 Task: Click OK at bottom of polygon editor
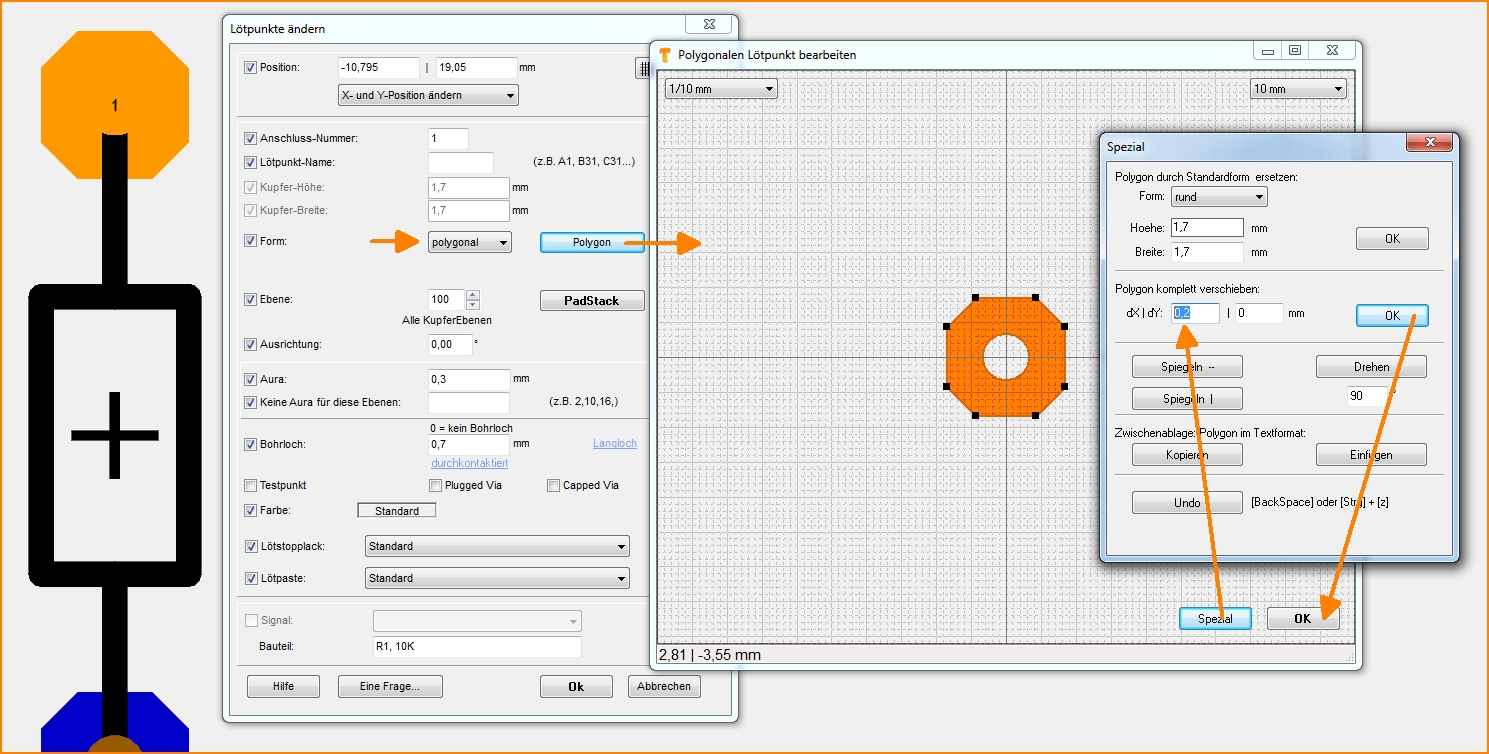click(1303, 619)
